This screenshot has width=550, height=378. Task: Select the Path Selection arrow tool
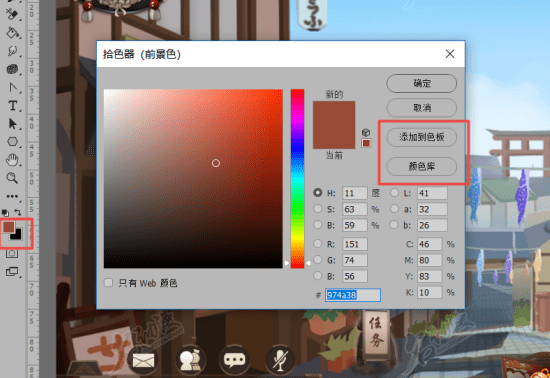[x=12, y=124]
